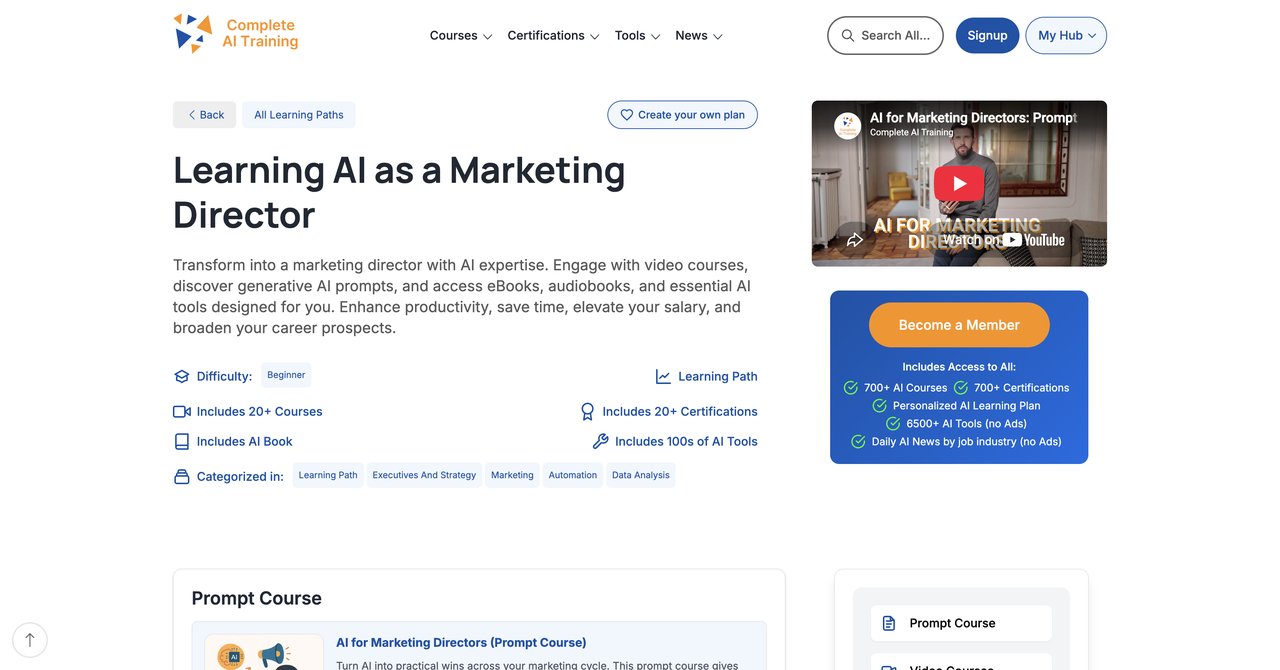Image resolution: width=1280 pixels, height=670 pixels.
Task: Click the heart icon on plan button
Action: point(627,115)
